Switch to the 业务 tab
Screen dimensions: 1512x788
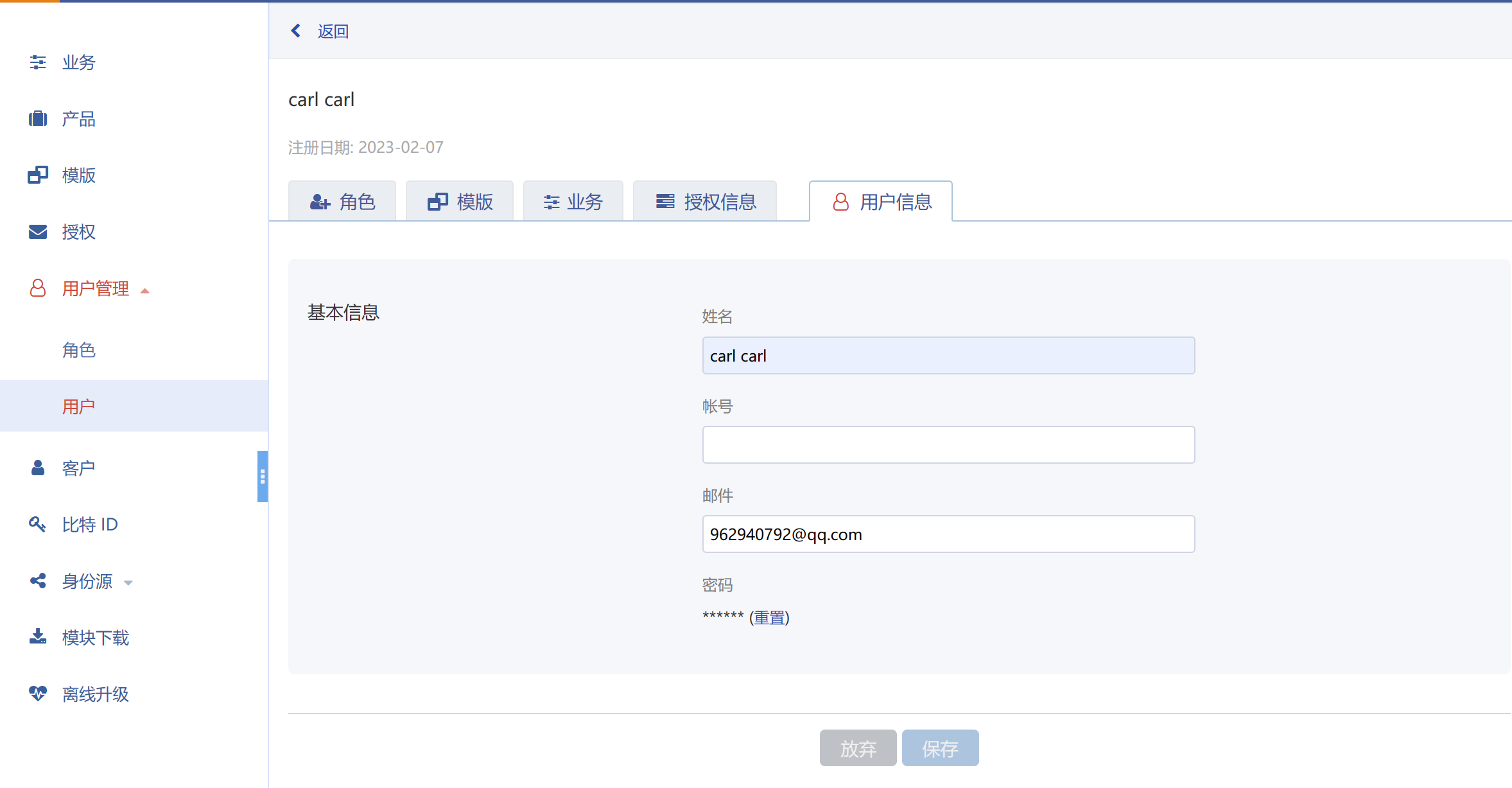click(573, 202)
